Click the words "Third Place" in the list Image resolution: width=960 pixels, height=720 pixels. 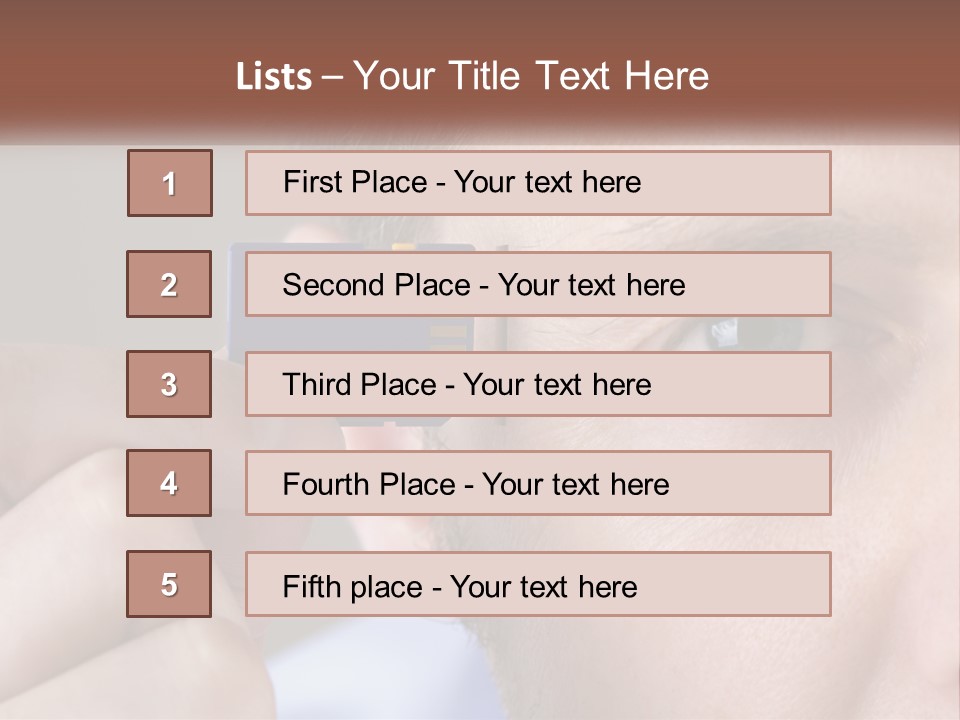(x=359, y=385)
